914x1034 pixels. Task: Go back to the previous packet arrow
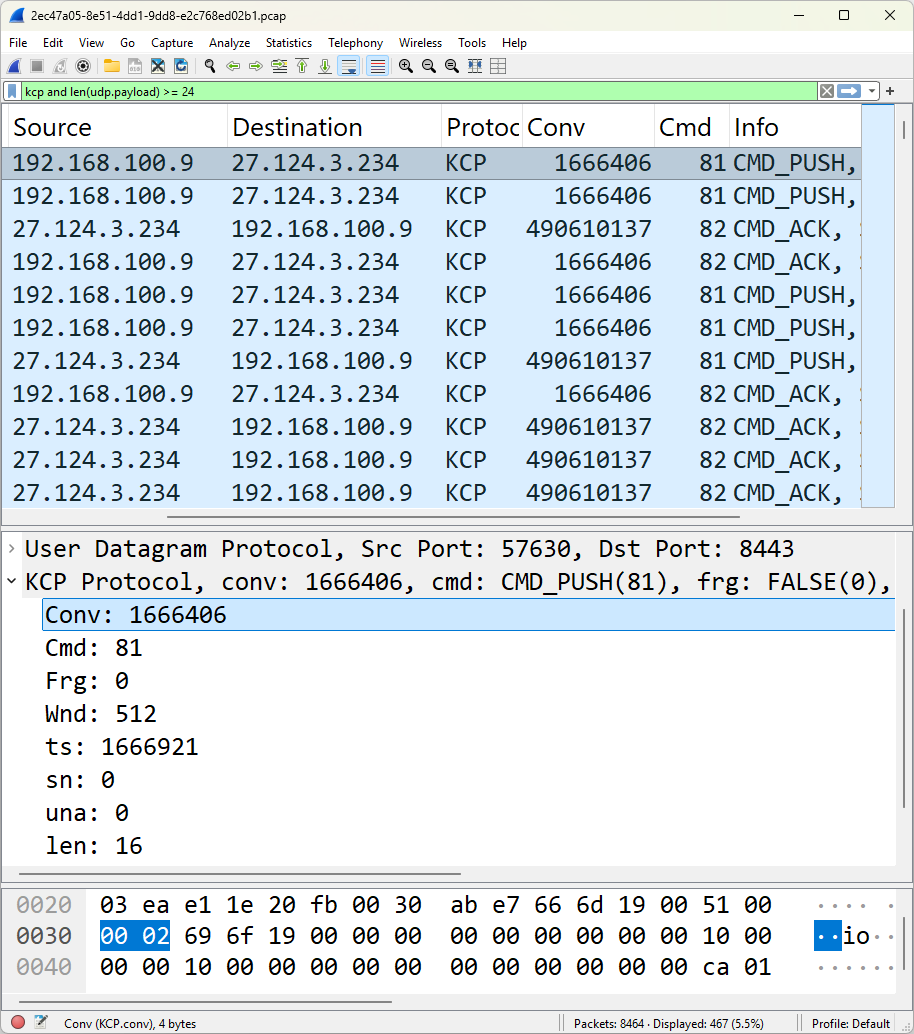click(233, 66)
